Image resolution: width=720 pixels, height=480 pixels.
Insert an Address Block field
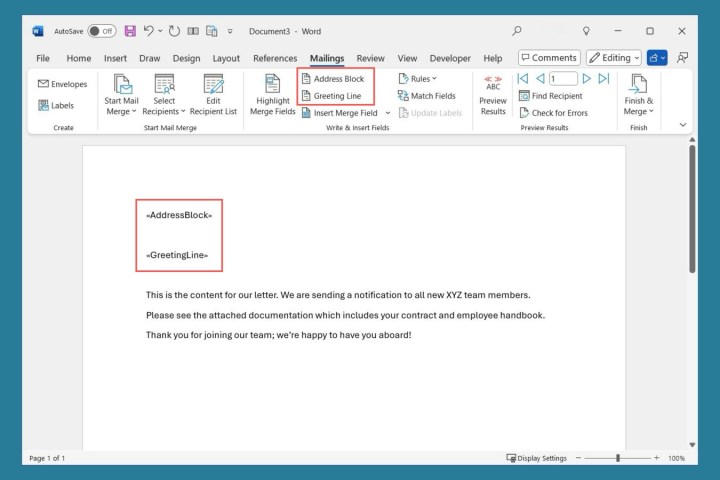click(x=333, y=79)
